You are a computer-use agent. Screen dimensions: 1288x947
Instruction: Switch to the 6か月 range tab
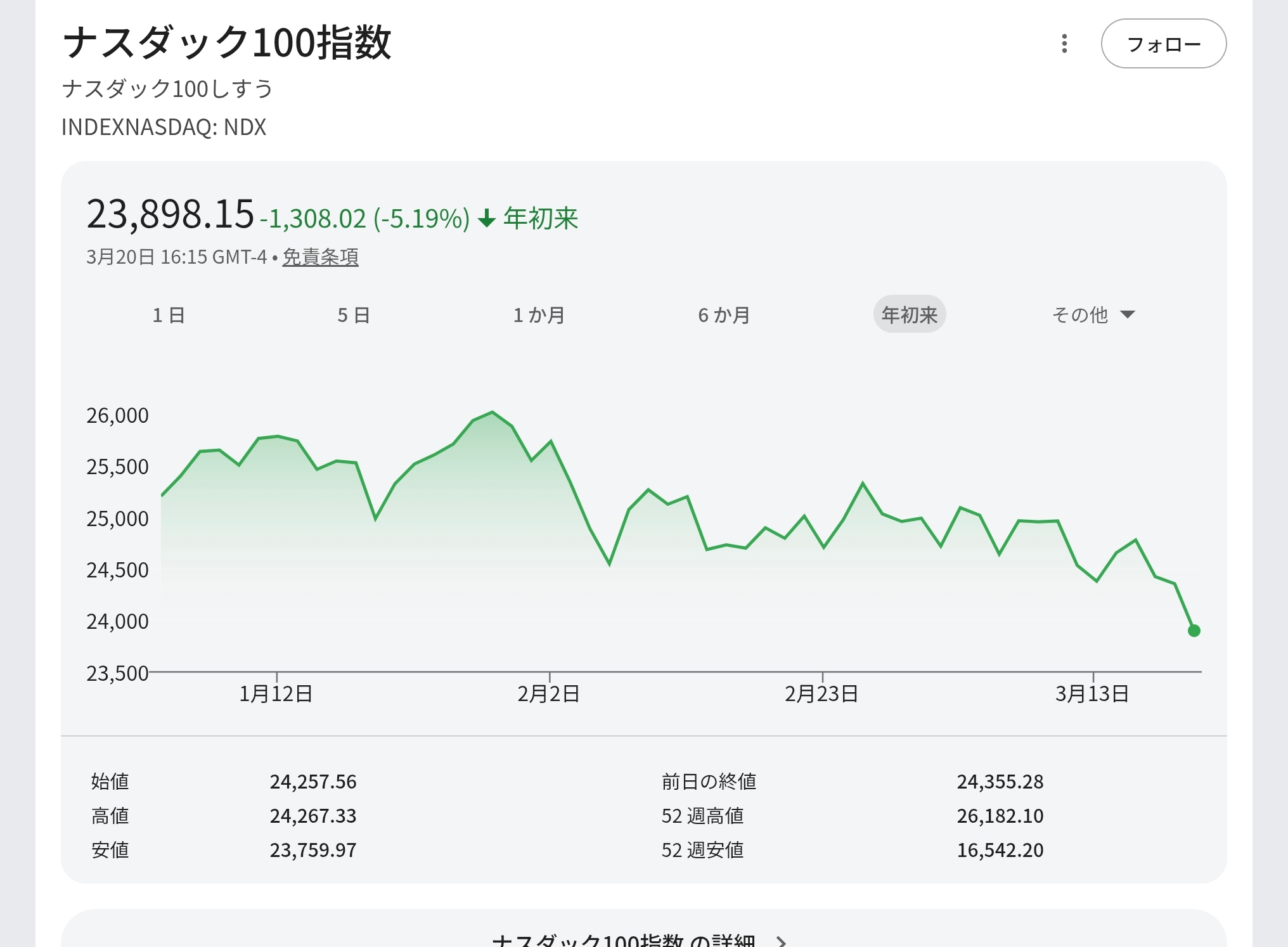[x=724, y=315]
